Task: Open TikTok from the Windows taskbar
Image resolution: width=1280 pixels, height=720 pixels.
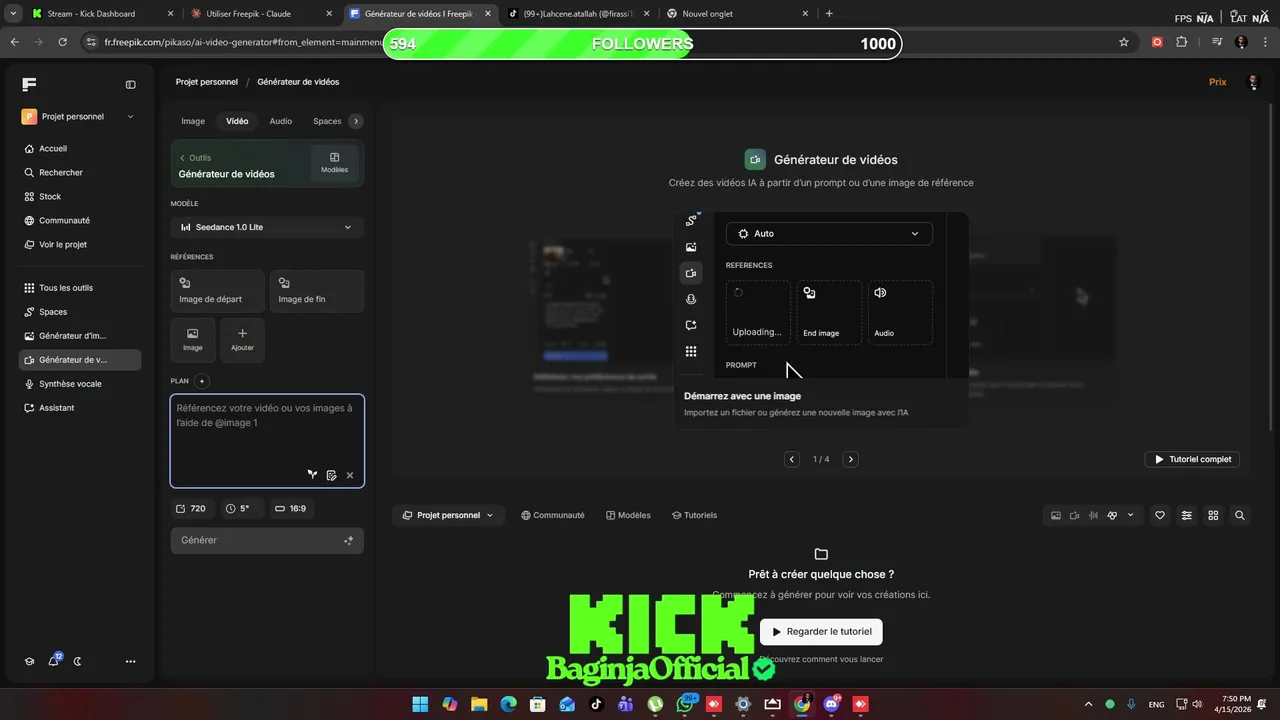Action: tap(597, 704)
